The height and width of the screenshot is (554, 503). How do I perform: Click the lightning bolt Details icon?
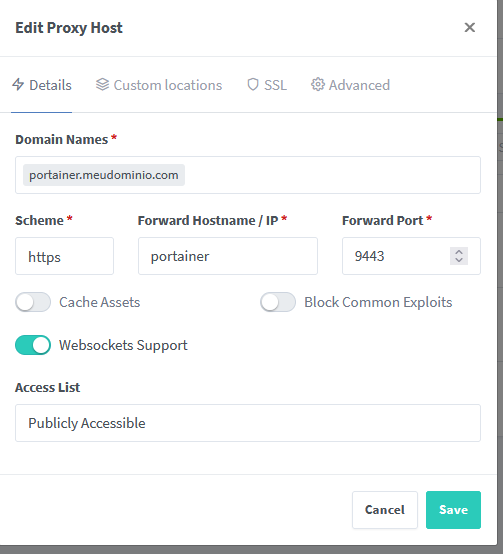point(18,85)
